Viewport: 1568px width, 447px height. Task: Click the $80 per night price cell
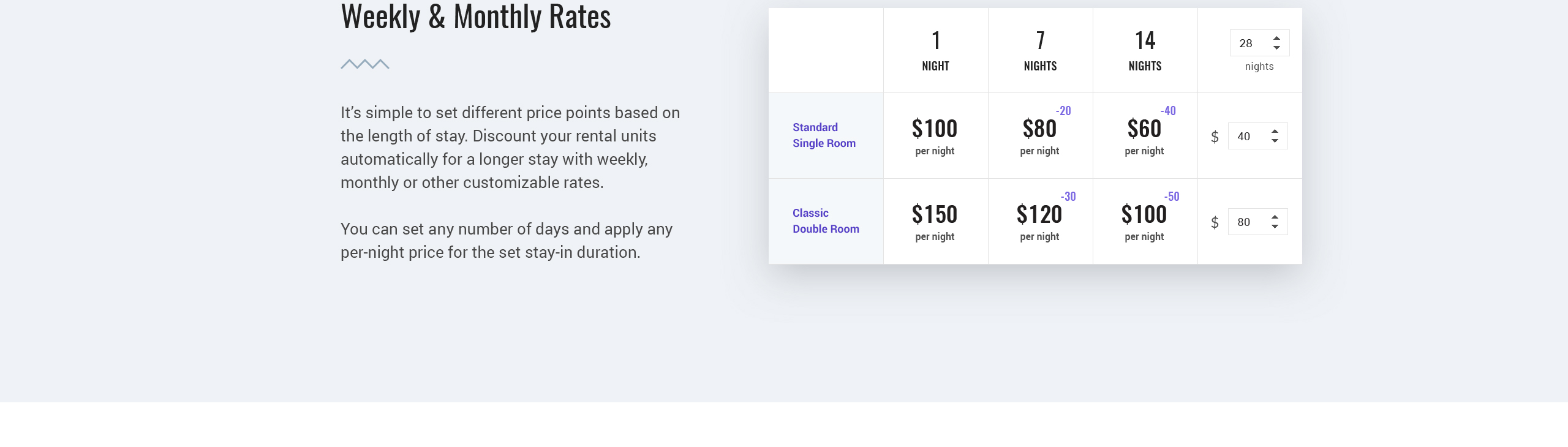point(1040,136)
